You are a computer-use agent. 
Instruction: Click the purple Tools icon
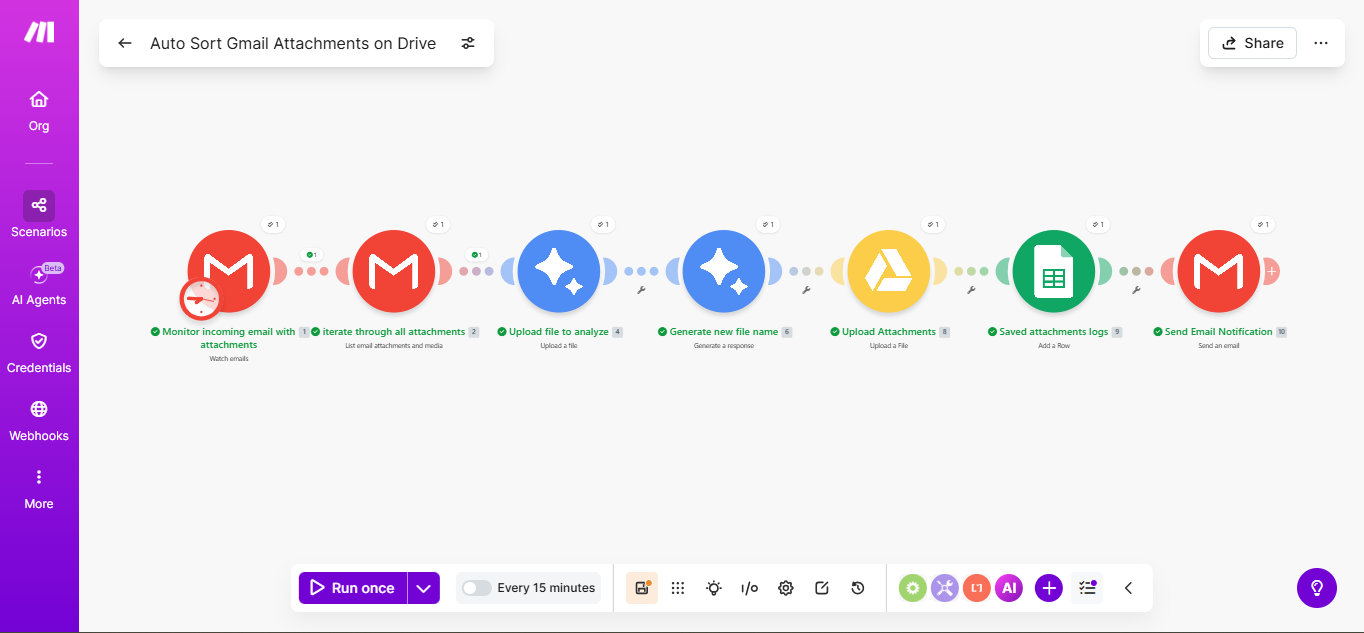coord(945,588)
